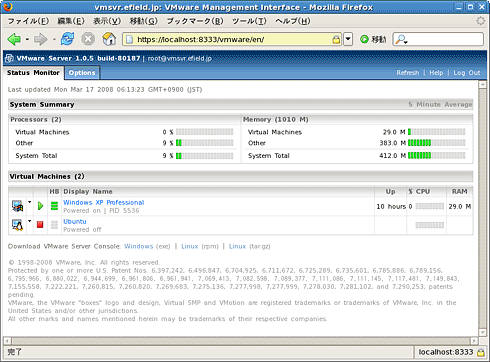Click the status bar padlock icon

[481, 352]
